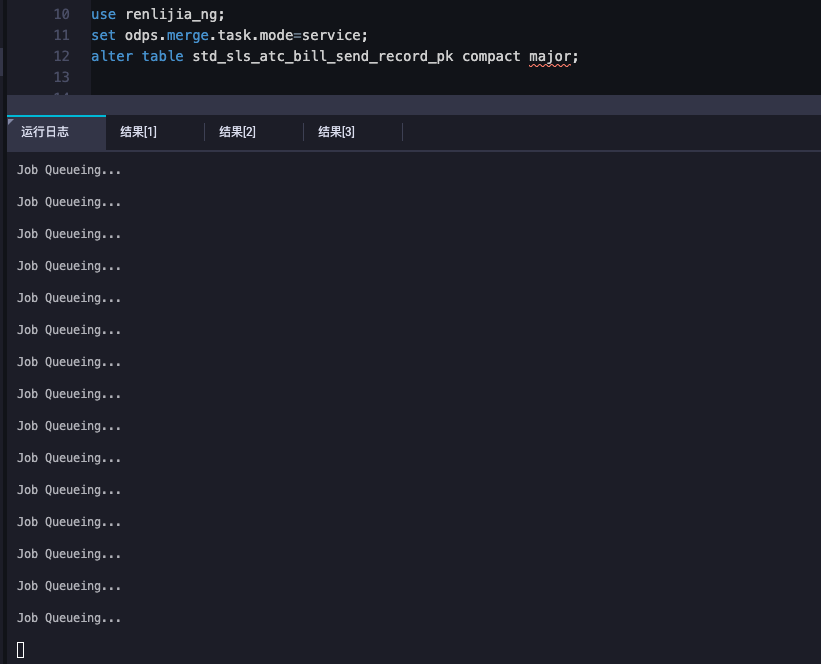The width and height of the screenshot is (821, 664).
Task: Click line number 10 in gutter
Action: click(x=61, y=14)
